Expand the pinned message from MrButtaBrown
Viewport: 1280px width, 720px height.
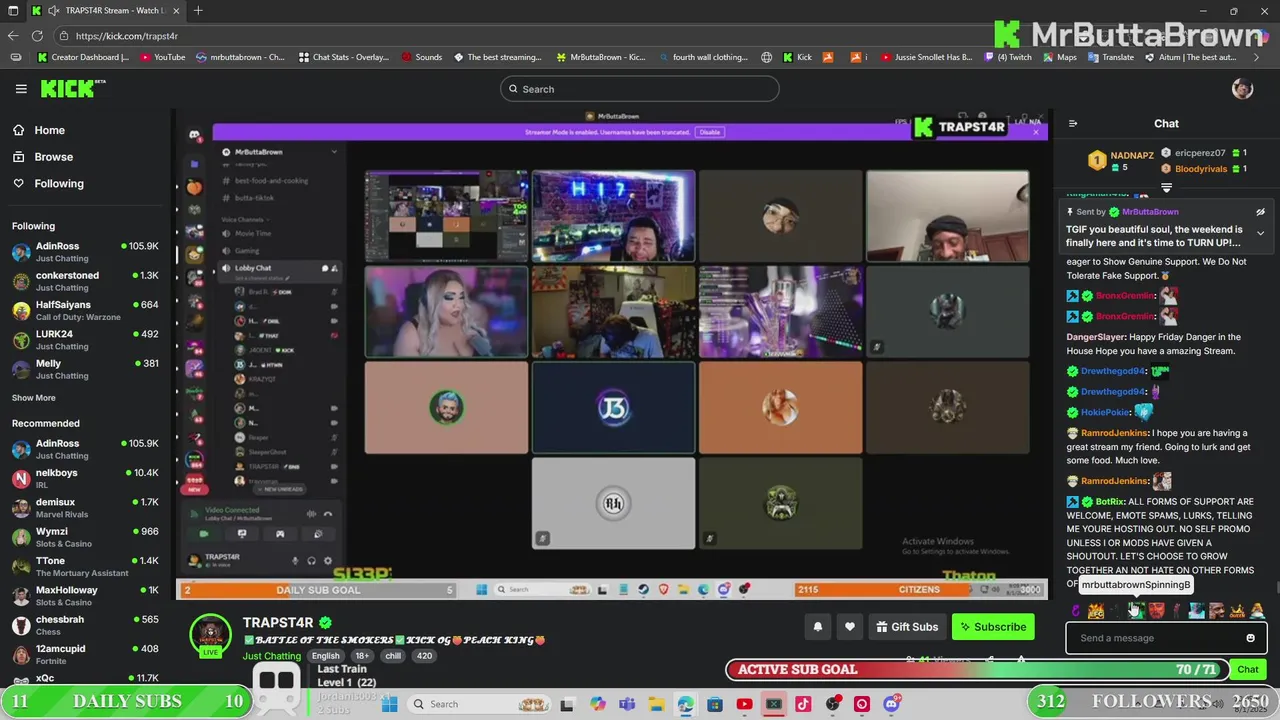pyautogui.click(x=1260, y=233)
